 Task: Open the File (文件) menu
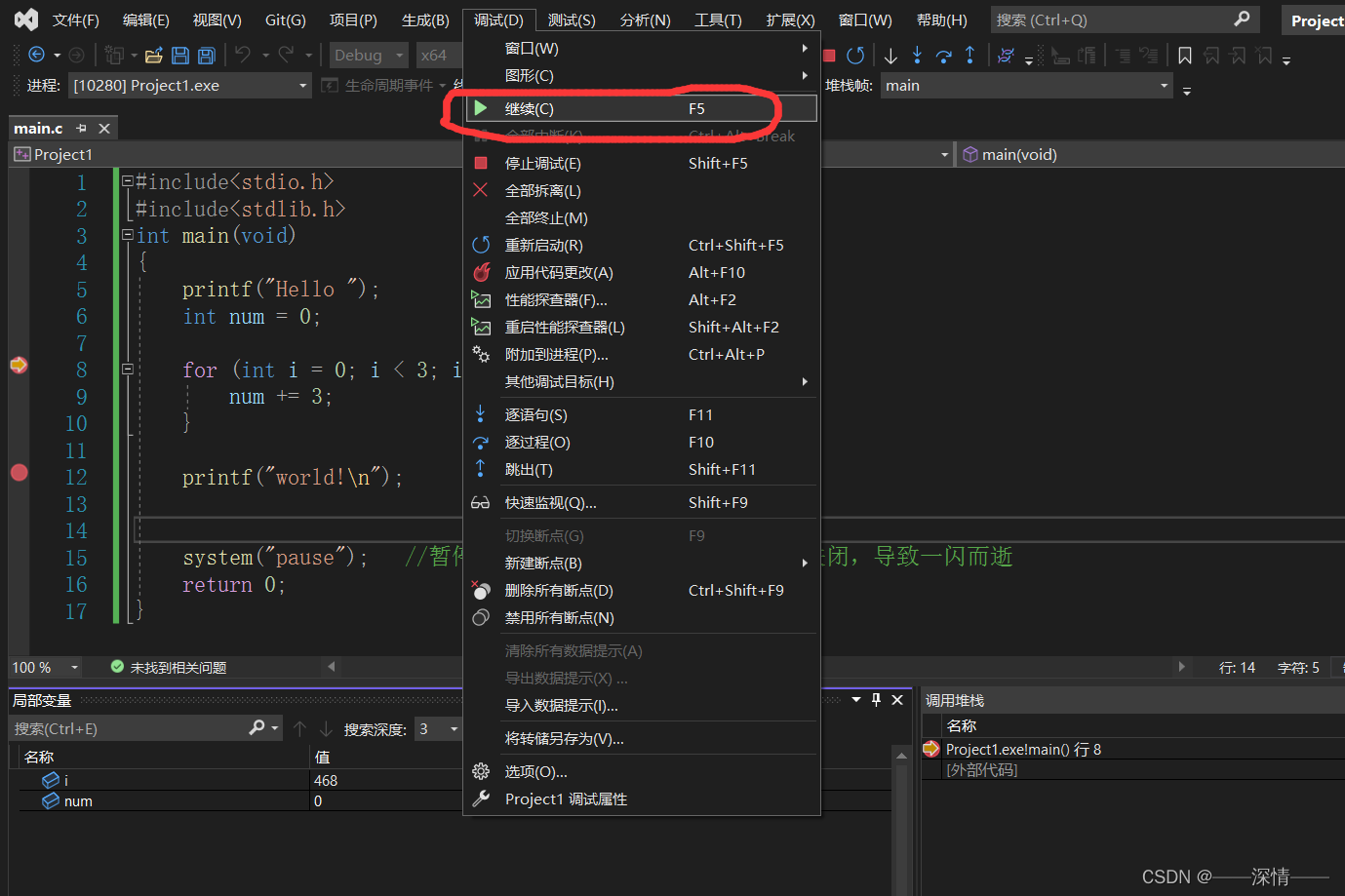76,19
